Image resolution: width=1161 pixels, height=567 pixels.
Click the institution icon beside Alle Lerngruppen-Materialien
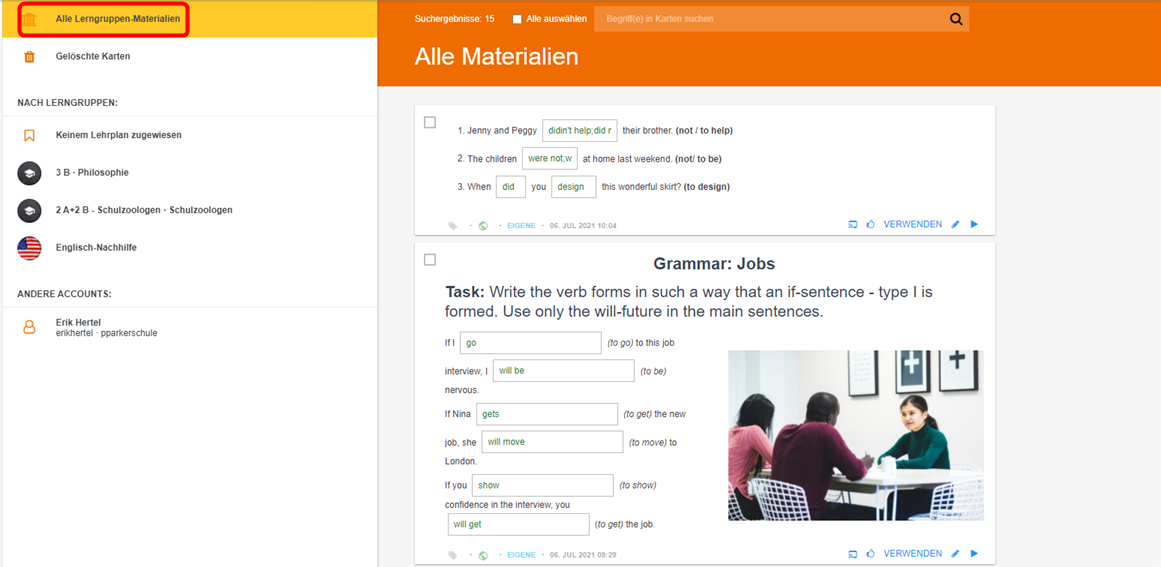[x=29, y=19]
